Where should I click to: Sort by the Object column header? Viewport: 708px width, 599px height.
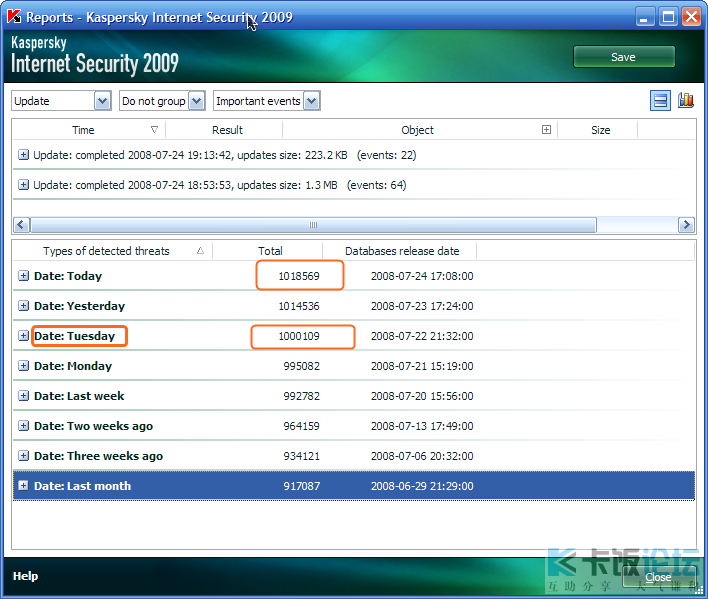tap(417, 130)
